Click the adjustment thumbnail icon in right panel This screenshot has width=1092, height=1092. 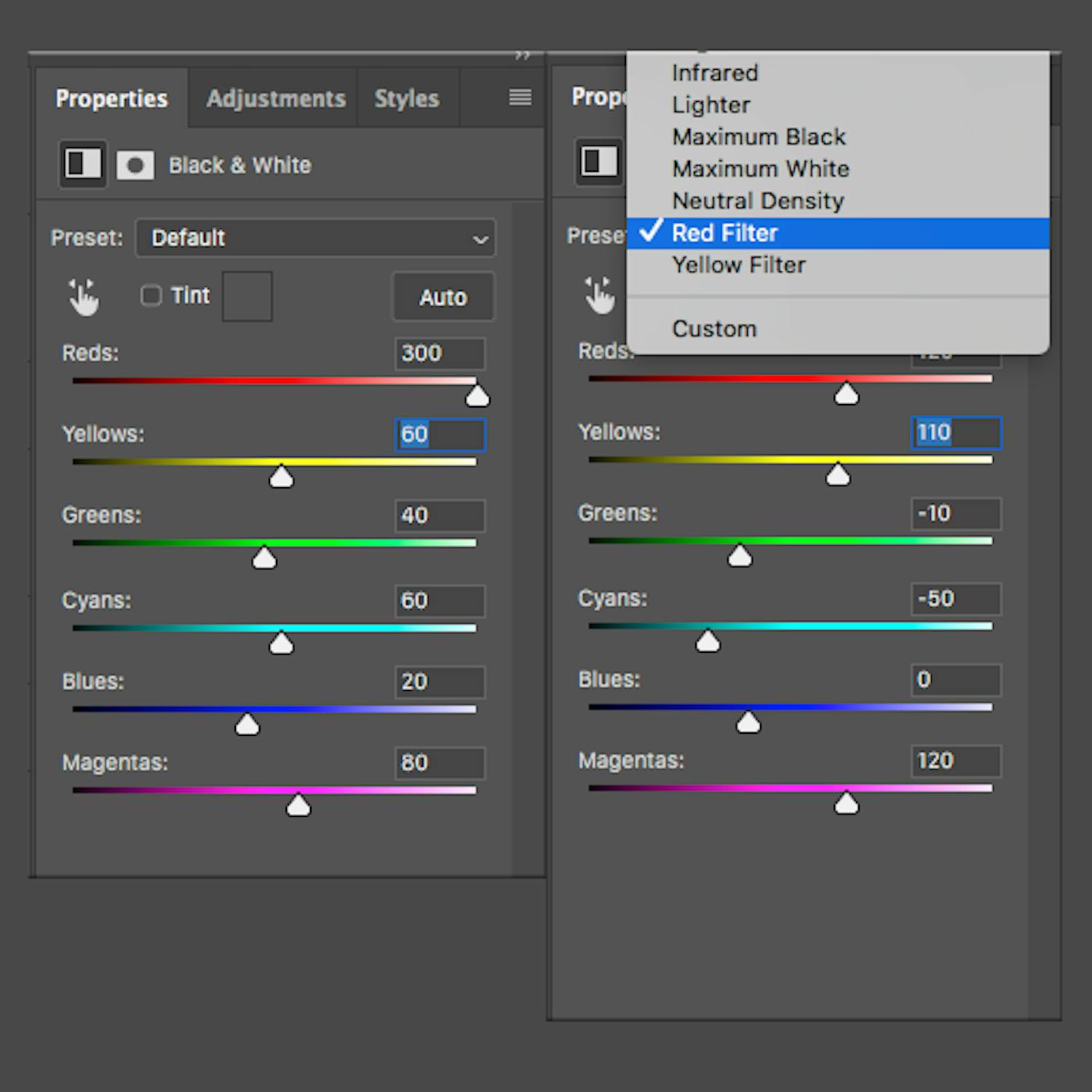click(599, 161)
